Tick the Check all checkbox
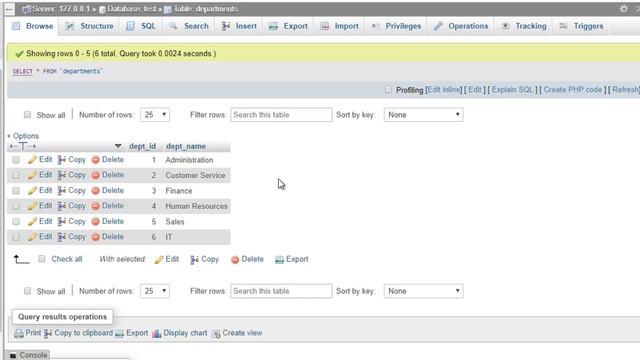This screenshot has height=360, width=640. (x=42, y=259)
